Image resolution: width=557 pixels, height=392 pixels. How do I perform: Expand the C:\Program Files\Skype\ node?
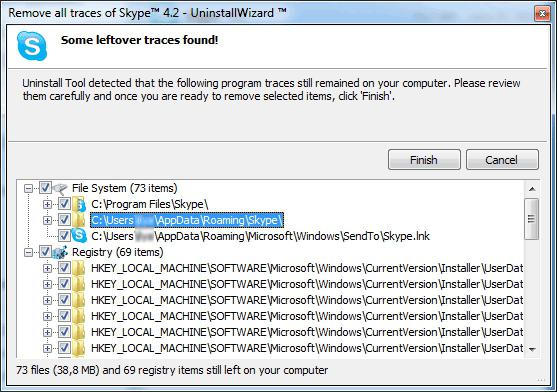(47, 204)
